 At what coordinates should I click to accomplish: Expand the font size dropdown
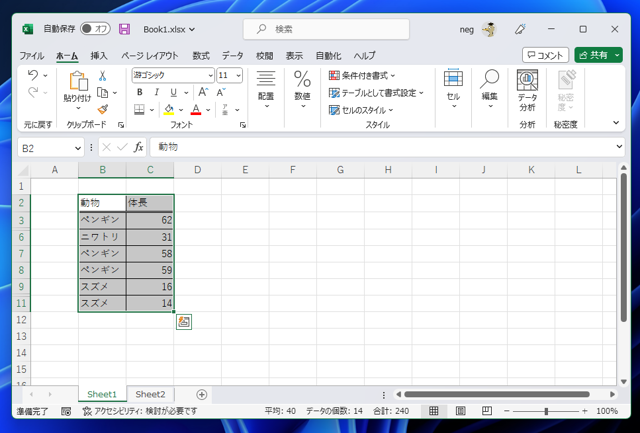pos(238,75)
